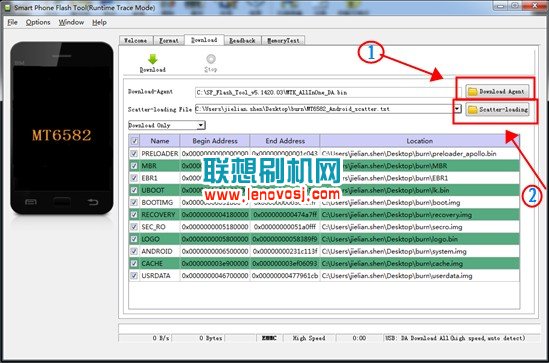The width and height of the screenshot is (549, 363).
Task: Open the Options menu
Action: click(38, 22)
